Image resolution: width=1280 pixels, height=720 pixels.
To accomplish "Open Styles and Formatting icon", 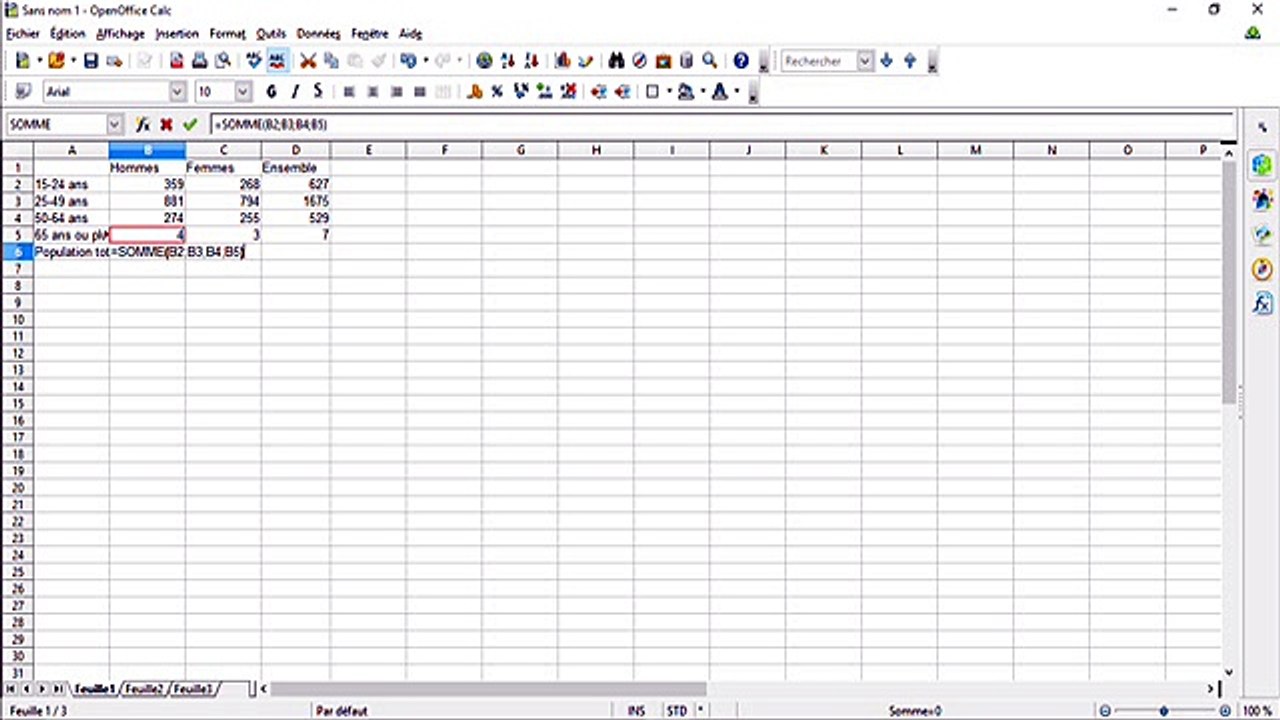I will [23, 92].
